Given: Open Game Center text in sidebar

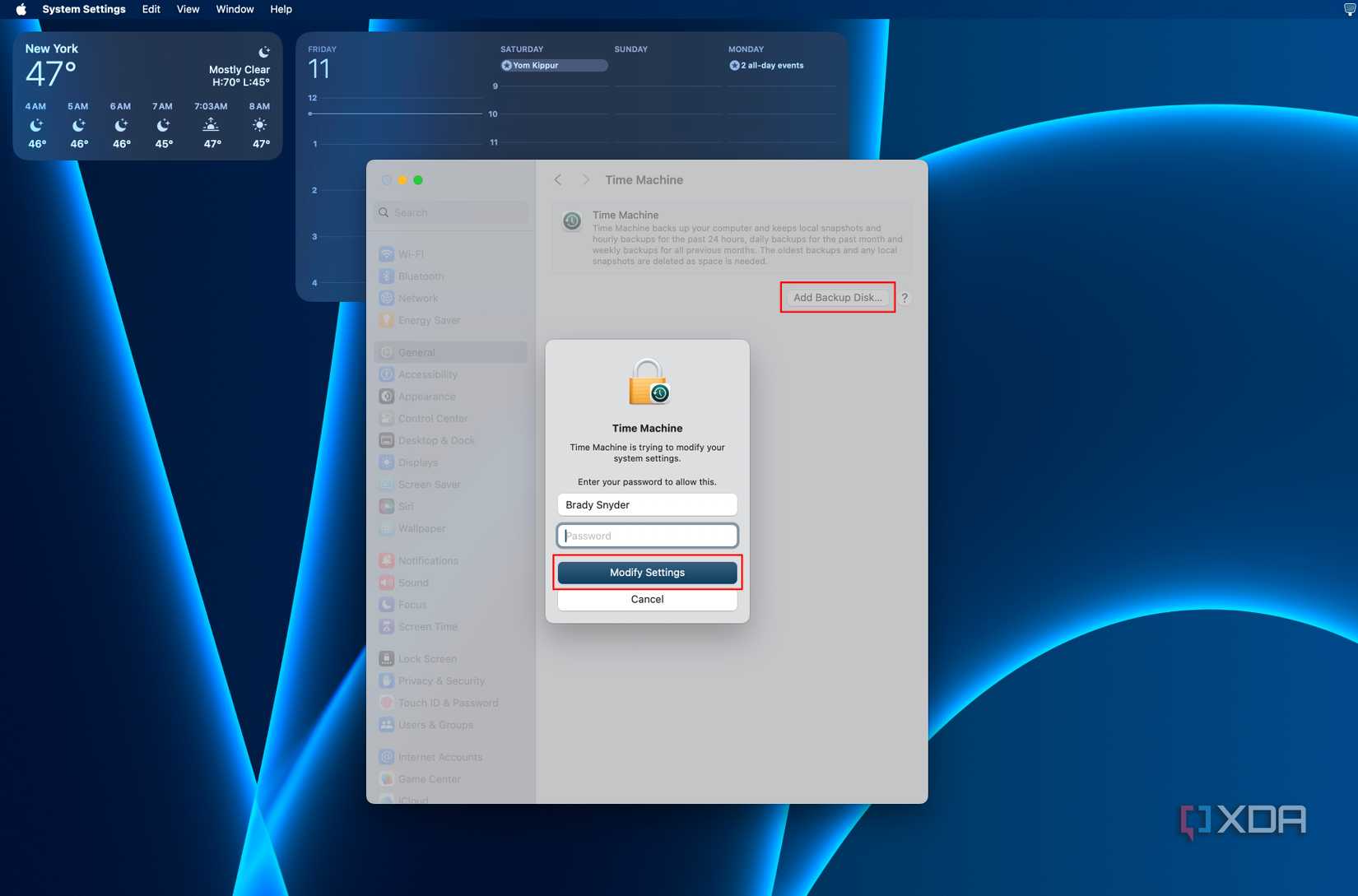Looking at the screenshot, I should [430, 779].
